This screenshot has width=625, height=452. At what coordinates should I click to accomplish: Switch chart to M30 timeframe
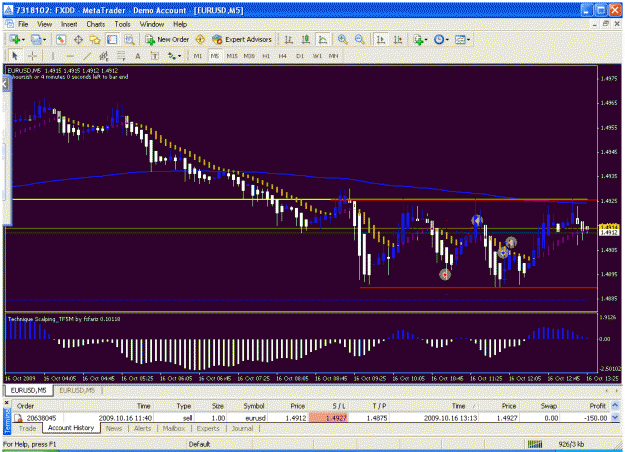[x=249, y=56]
